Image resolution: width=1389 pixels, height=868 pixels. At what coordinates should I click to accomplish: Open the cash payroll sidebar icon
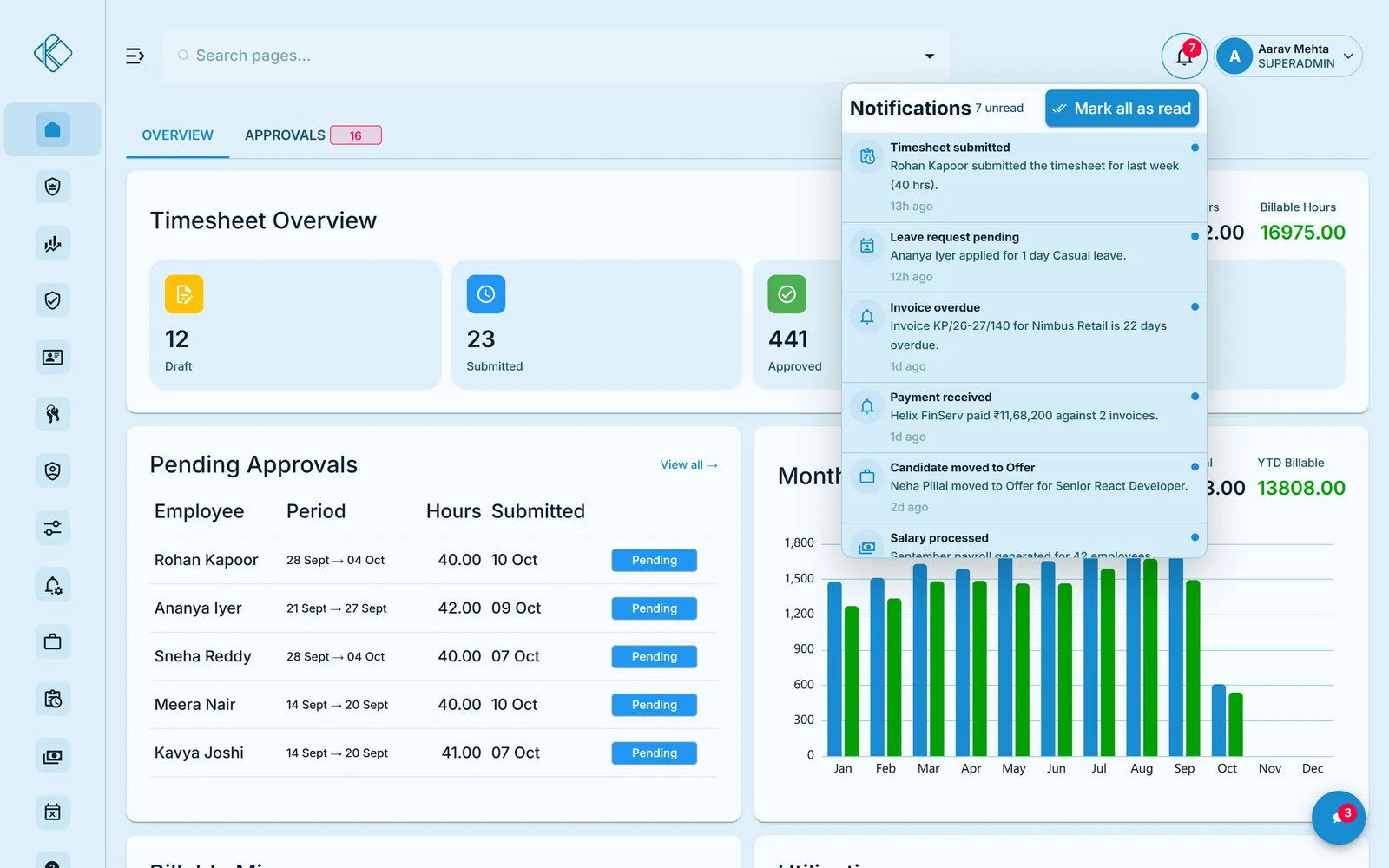coord(53,756)
